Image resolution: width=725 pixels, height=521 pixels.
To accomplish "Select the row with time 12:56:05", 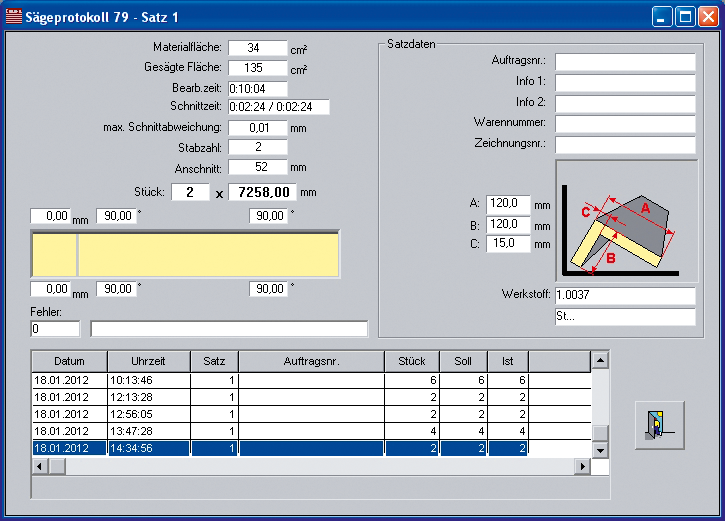I will (x=312, y=414).
